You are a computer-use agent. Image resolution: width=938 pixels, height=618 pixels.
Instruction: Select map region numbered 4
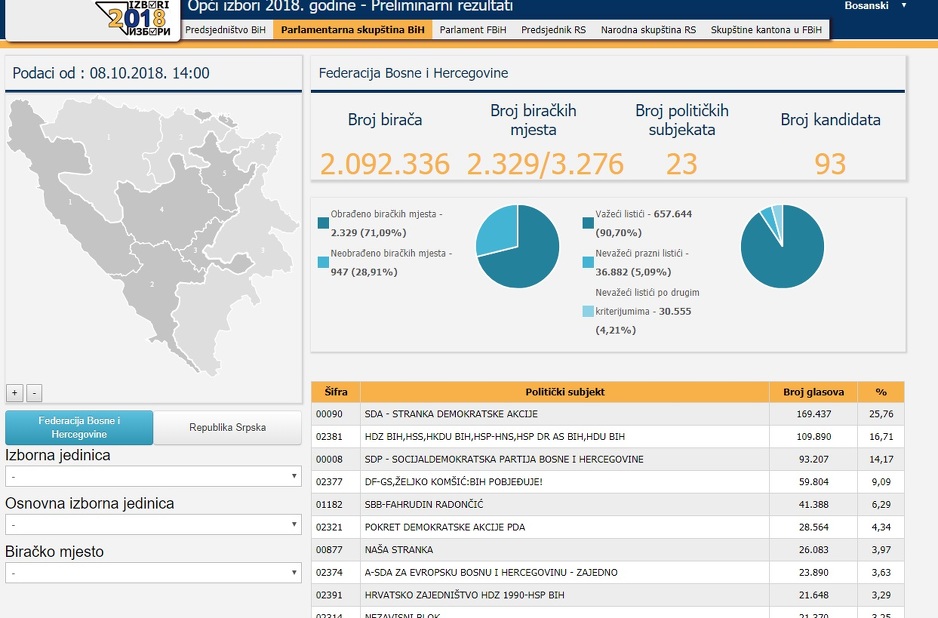point(161,210)
